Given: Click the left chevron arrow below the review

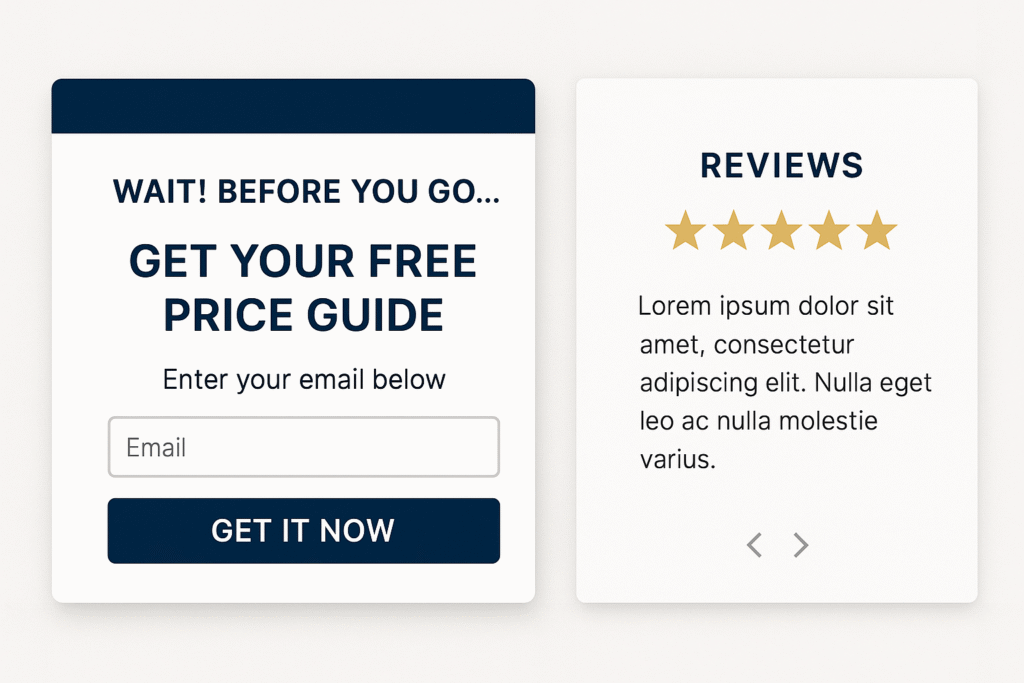Looking at the screenshot, I should tap(755, 545).
